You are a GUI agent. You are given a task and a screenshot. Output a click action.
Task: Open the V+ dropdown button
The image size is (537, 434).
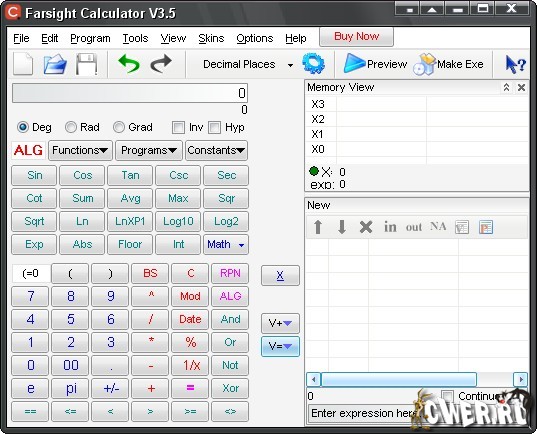click(280, 323)
